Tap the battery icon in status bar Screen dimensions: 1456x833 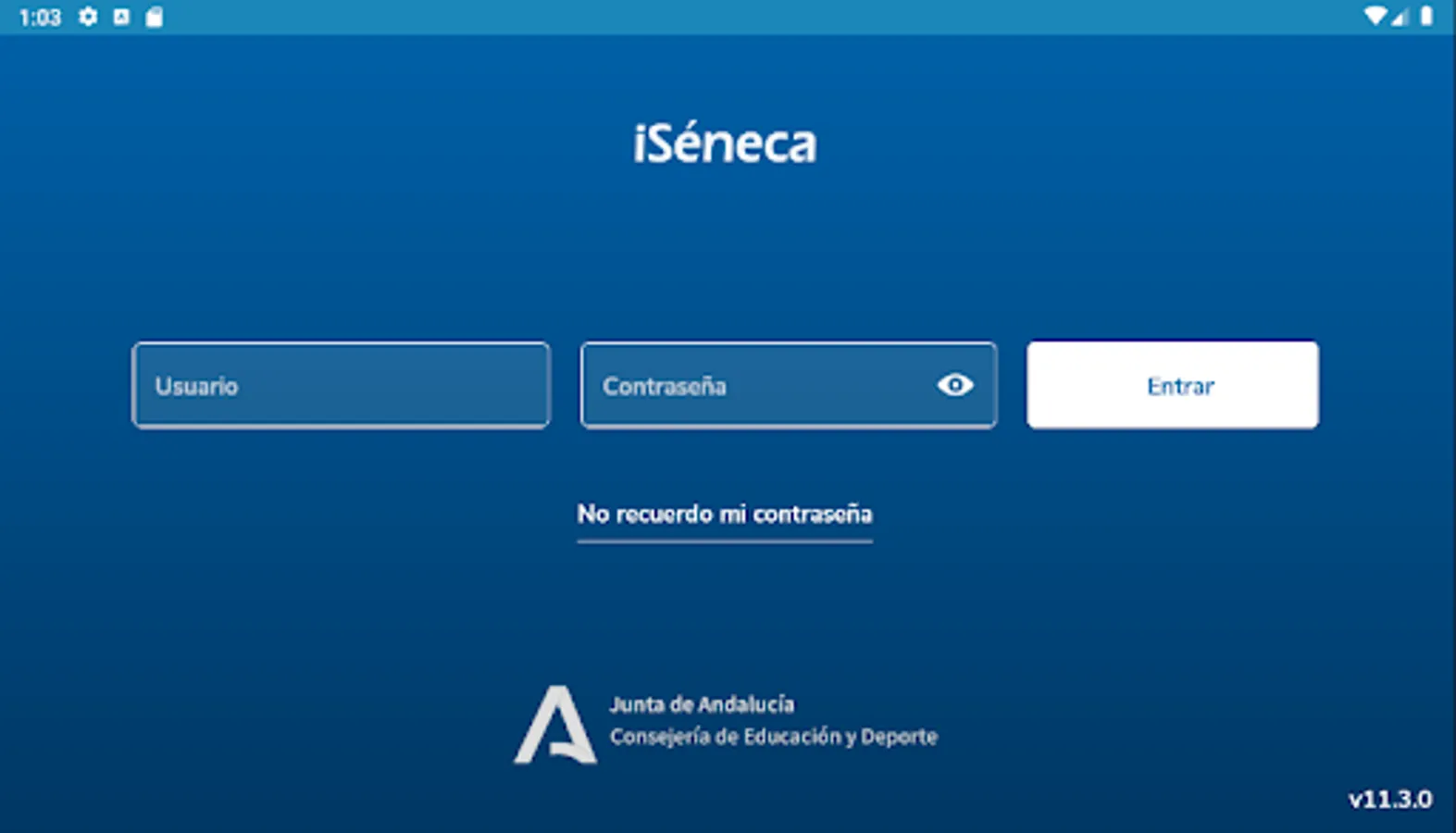[x=1426, y=16]
